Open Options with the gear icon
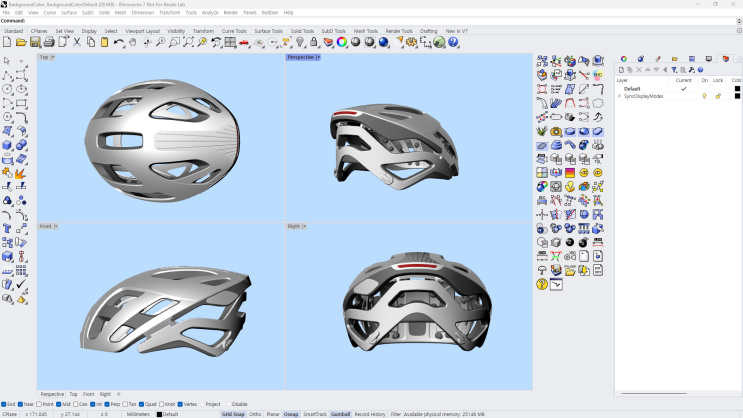This screenshot has width=743, height=418. coord(411,42)
